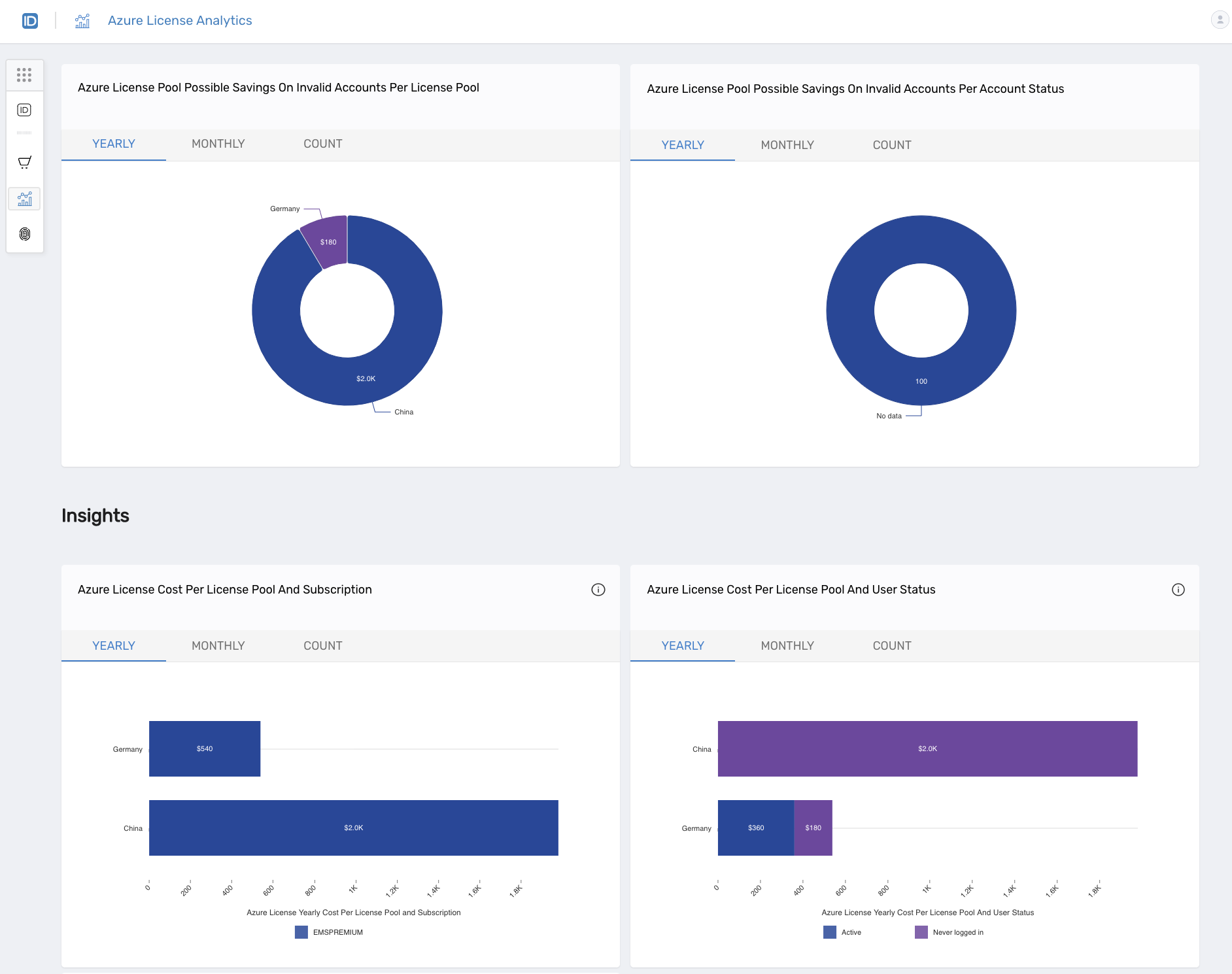The width and height of the screenshot is (1232, 974).
Task: Select the purple Germany $180 donut segment
Action: [327, 241]
